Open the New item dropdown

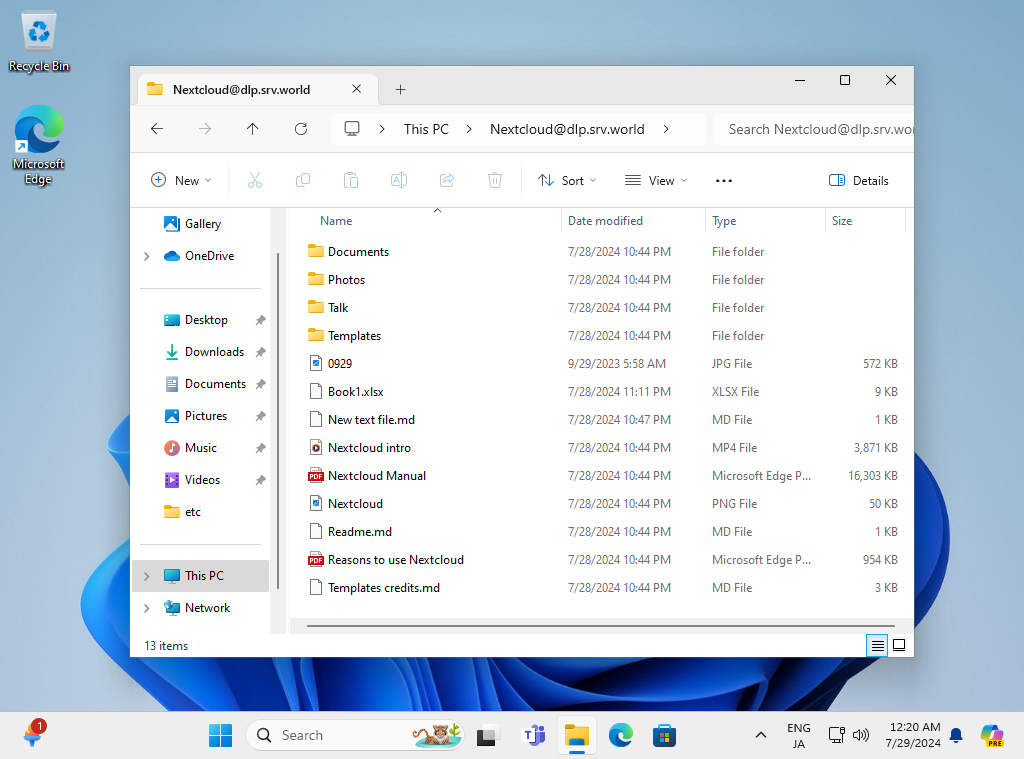click(182, 180)
